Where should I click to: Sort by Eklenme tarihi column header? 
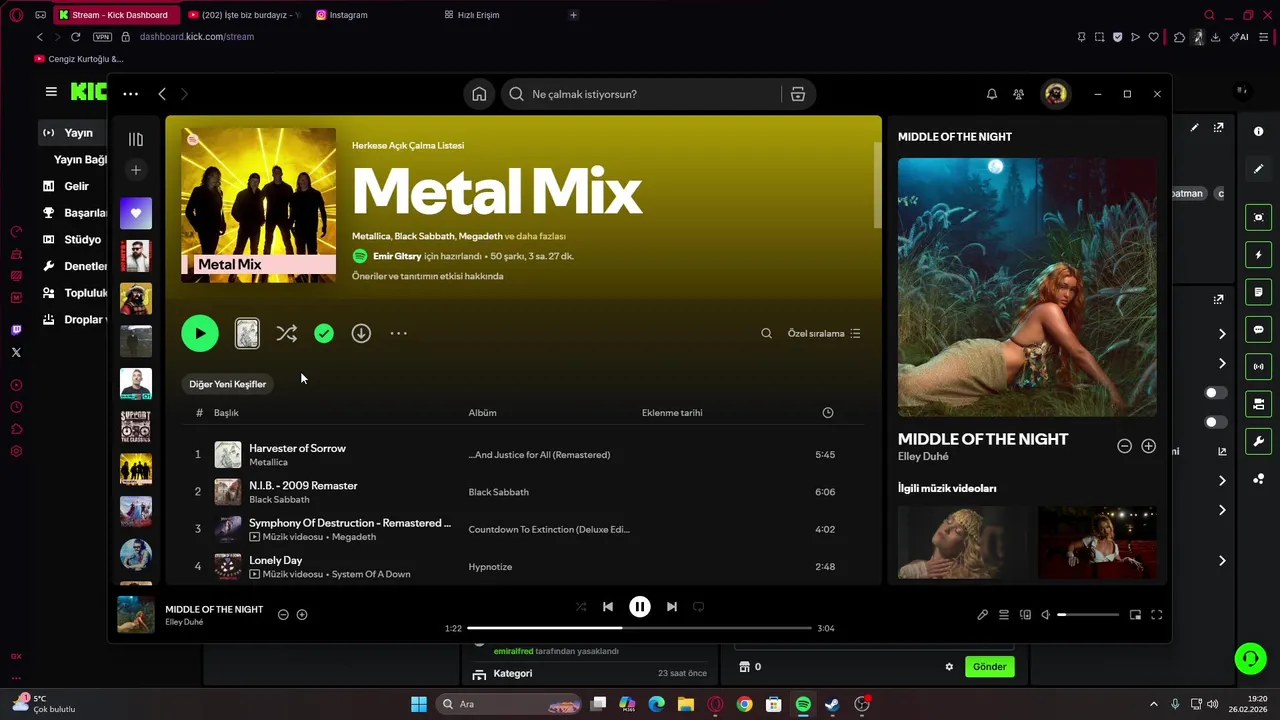pos(672,413)
